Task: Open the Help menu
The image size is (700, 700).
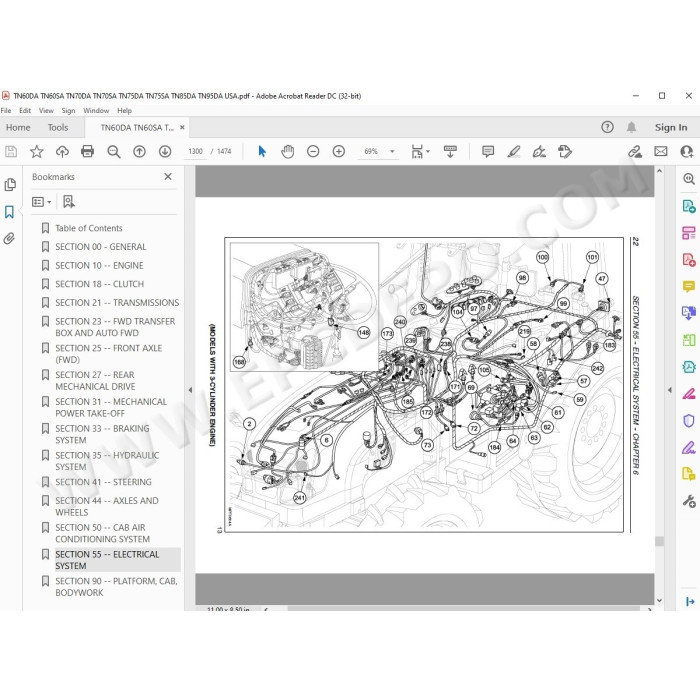Action: coord(125,110)
